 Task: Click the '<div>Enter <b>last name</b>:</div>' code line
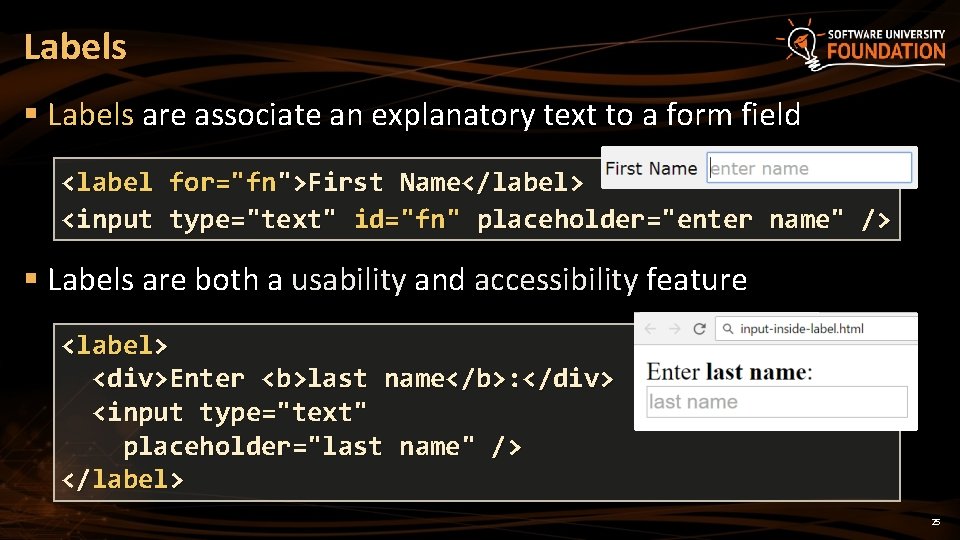[x=353, y=378]
